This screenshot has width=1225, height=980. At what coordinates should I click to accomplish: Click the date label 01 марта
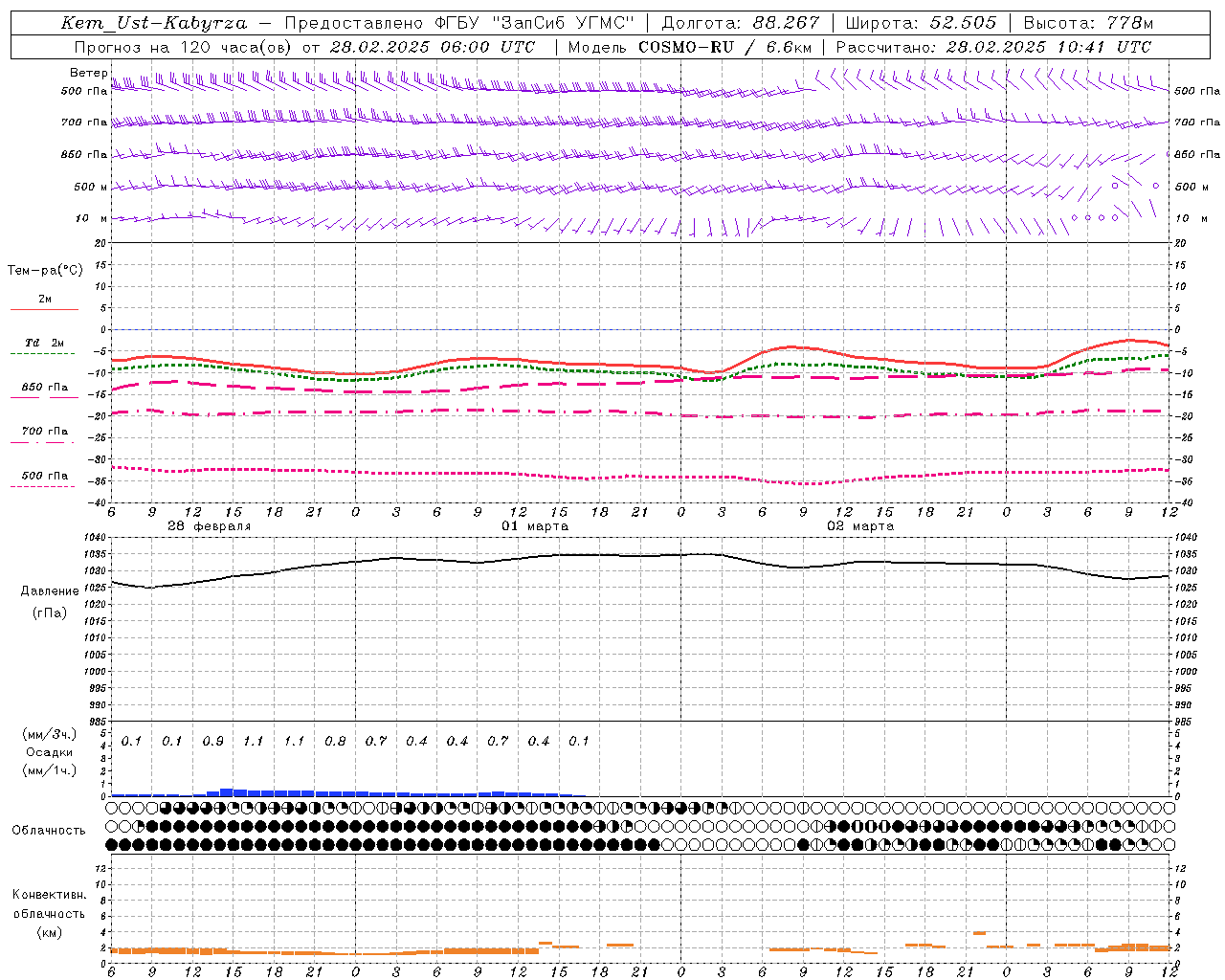click(x=535, y=526)
